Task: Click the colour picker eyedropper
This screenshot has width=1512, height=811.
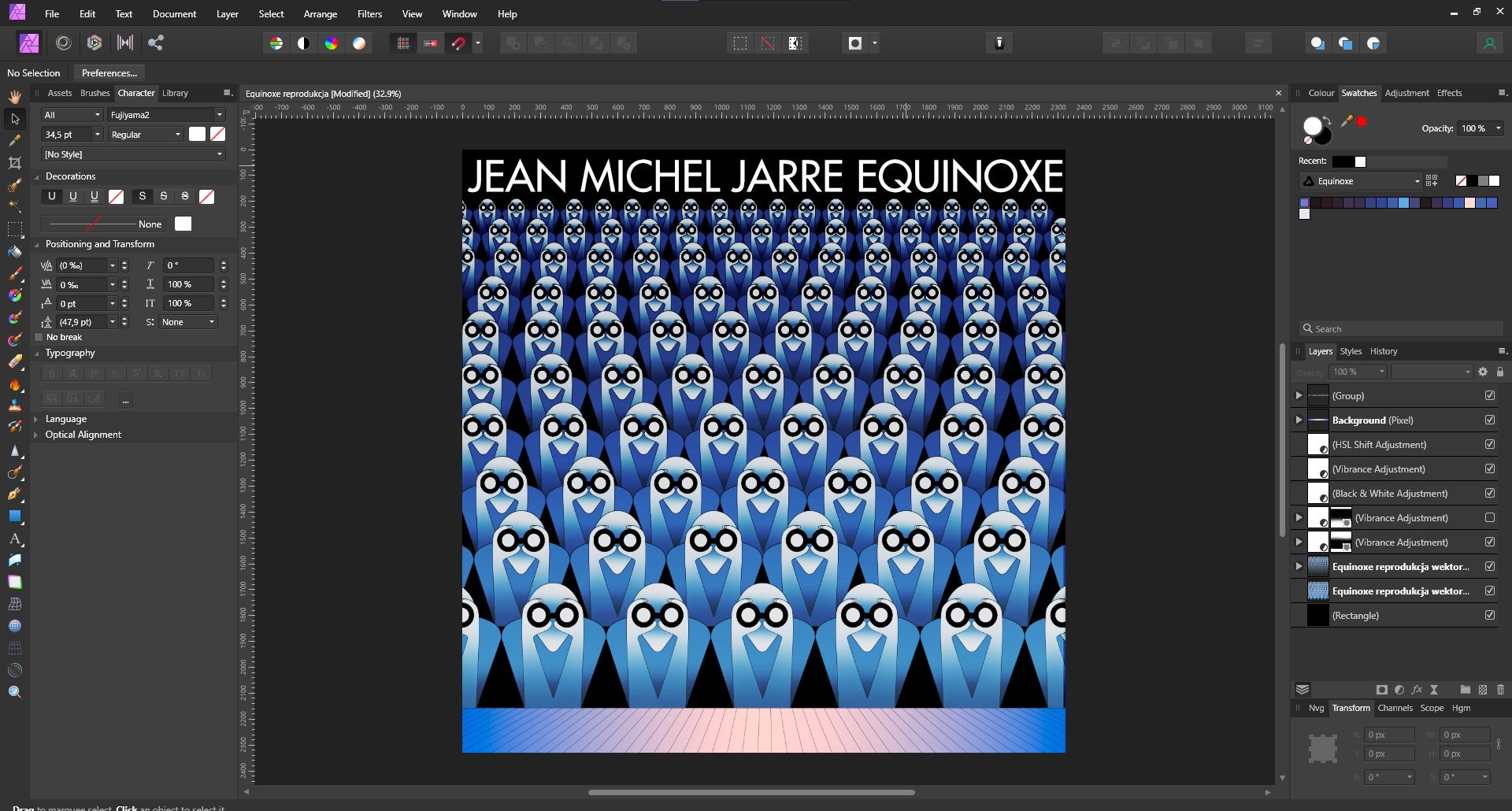Action: tap(1347, 121)
